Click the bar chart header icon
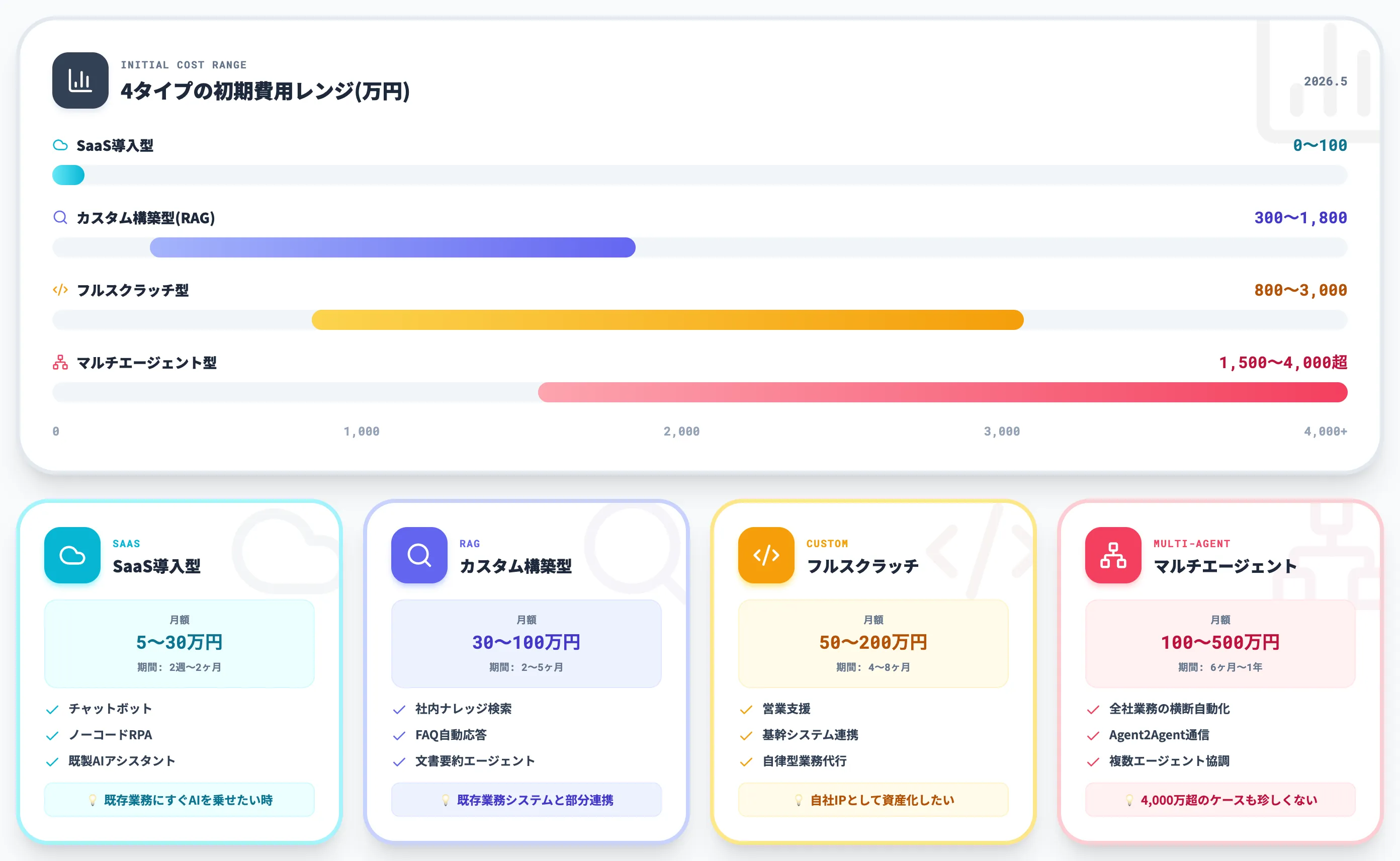Screen dimensions: 1400x861 [80, 80]
